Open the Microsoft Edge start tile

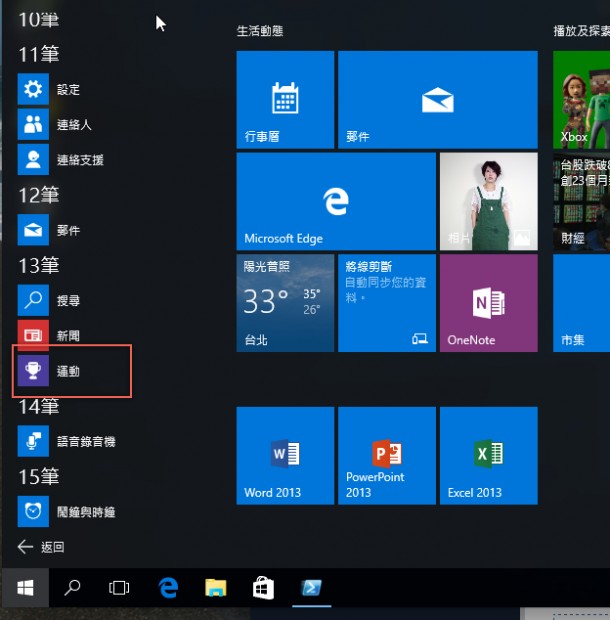tap(335, 201)
